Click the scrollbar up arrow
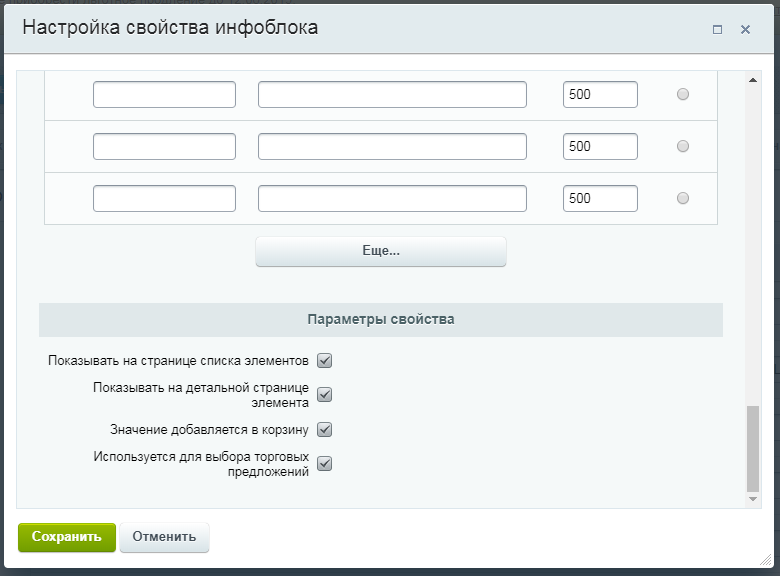This screenshot has height=576, width=780. (x=753, y=80)
